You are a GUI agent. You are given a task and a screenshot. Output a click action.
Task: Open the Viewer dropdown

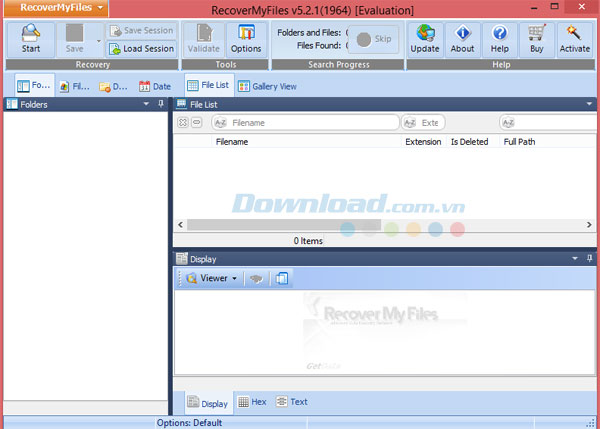click(x=211, y=278)
